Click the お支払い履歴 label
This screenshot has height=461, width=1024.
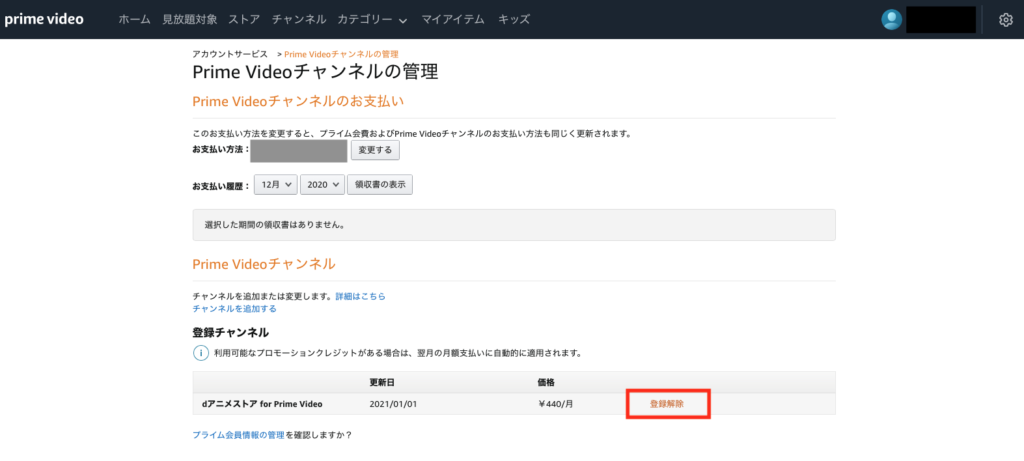221,186
